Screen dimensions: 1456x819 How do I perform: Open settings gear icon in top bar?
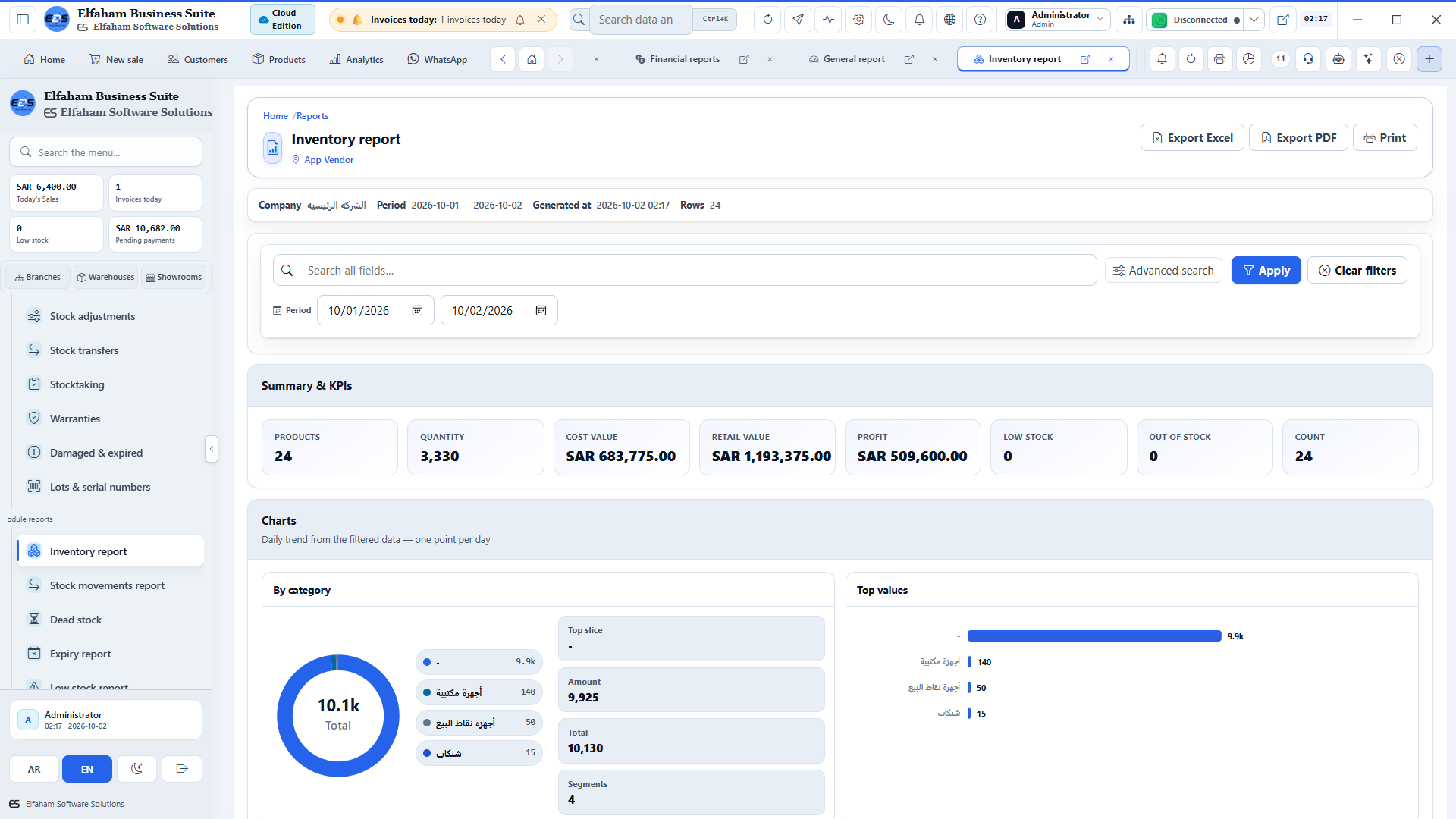(858, 20)
